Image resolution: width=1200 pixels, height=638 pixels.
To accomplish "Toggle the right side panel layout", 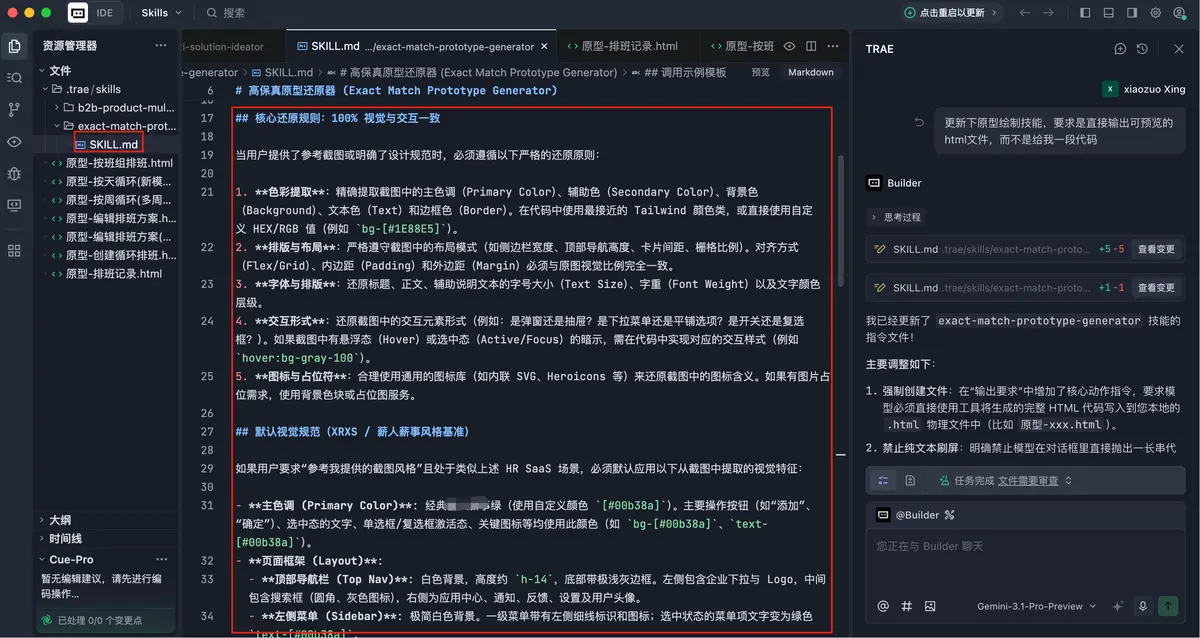I will [1132, 13].
